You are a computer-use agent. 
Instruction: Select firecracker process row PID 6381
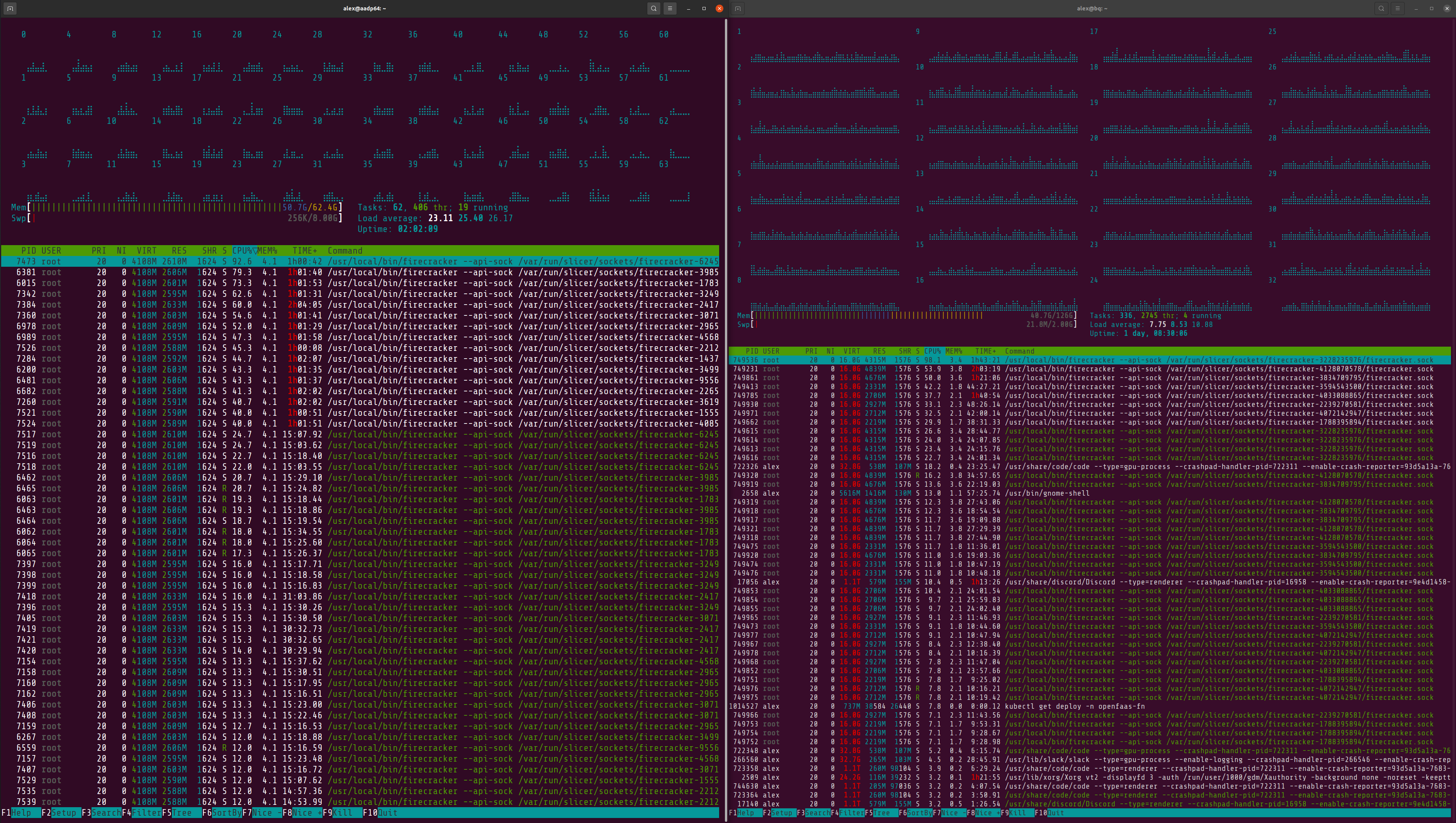(x=360, y=273)
